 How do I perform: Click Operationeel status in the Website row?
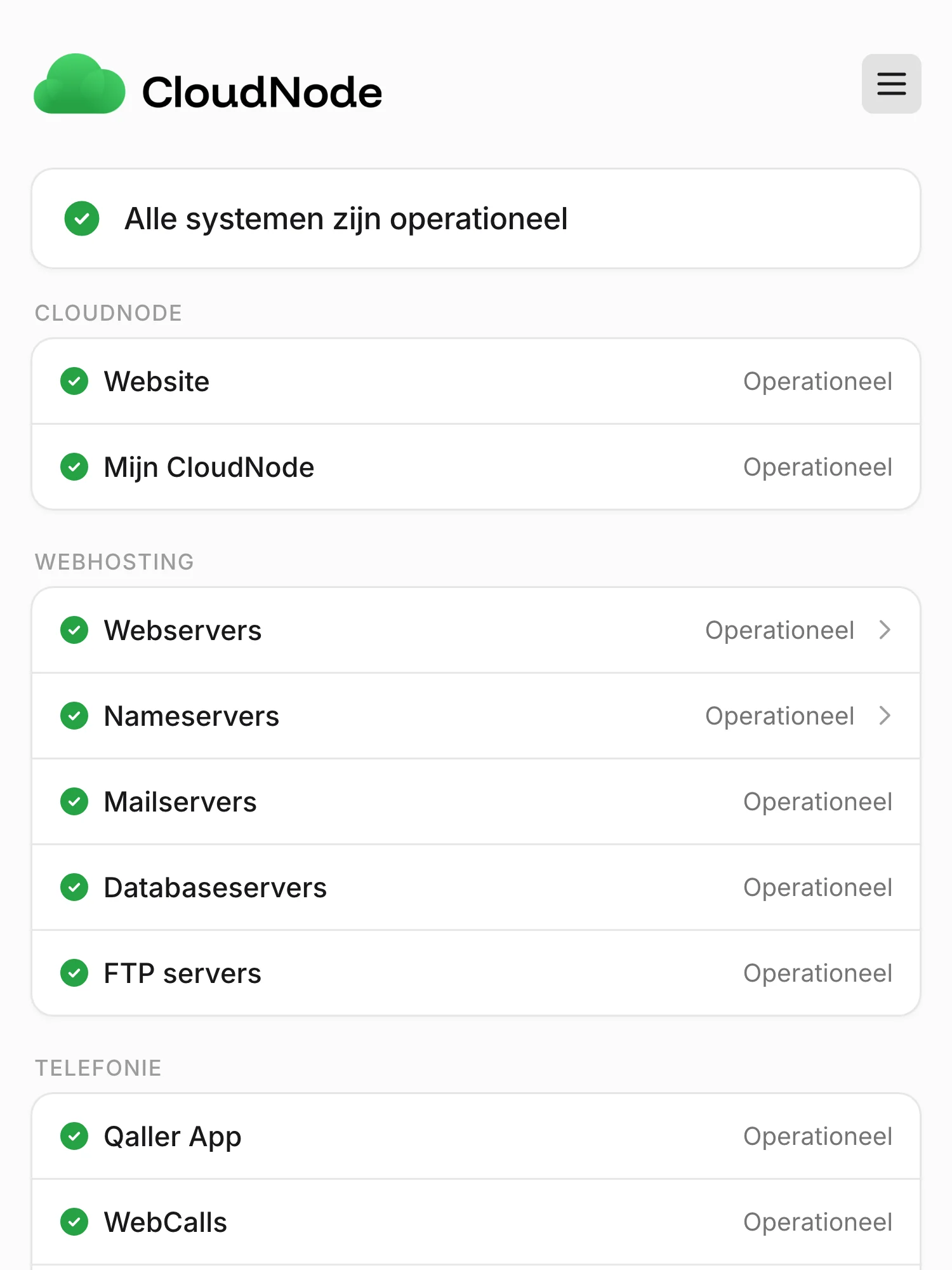818,382
